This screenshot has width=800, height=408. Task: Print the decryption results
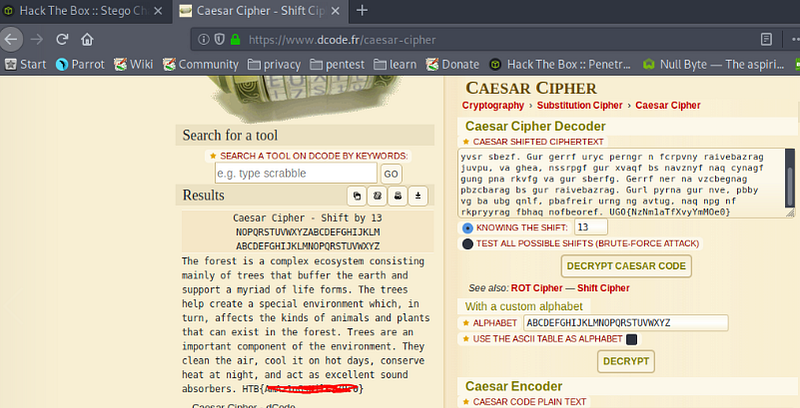click(397, 196)
